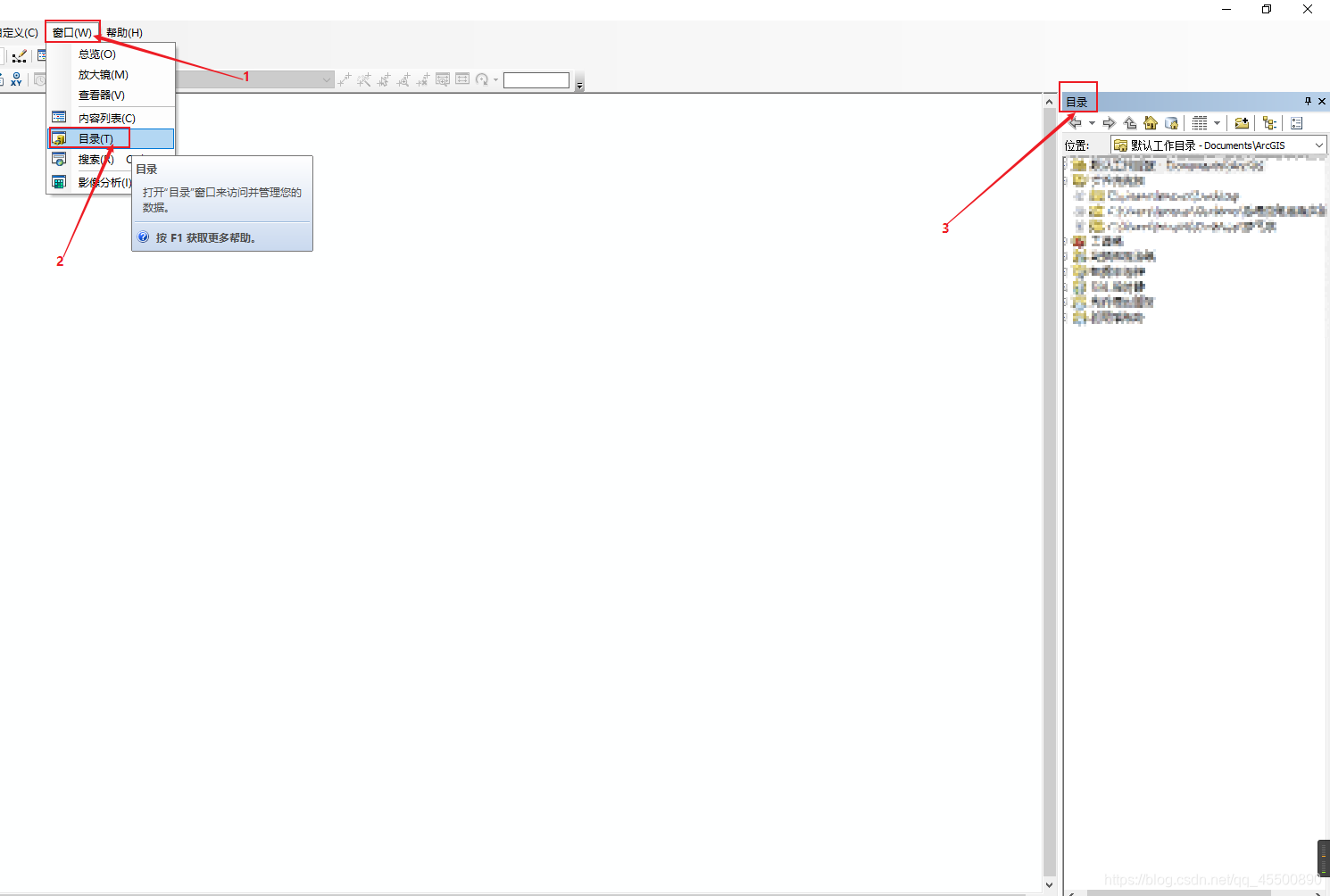
Task: Click the catalog view type grid icon
Action: [1200, 123]
